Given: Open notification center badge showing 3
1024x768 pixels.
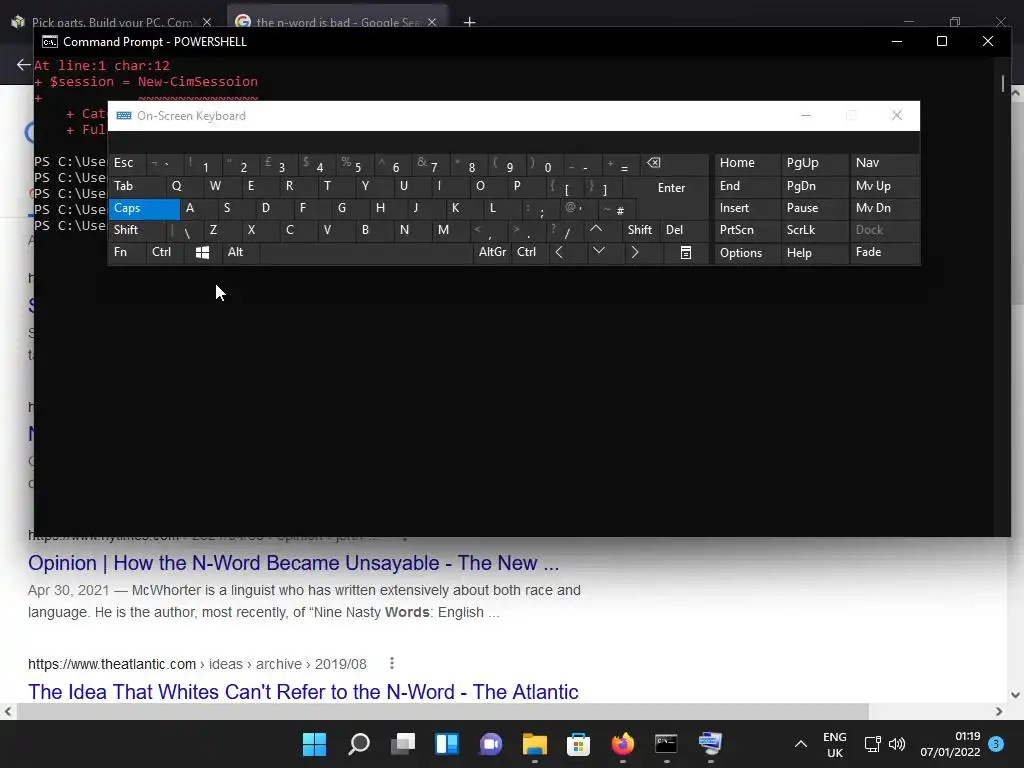Looking at the screenshot, I should 996,744.
